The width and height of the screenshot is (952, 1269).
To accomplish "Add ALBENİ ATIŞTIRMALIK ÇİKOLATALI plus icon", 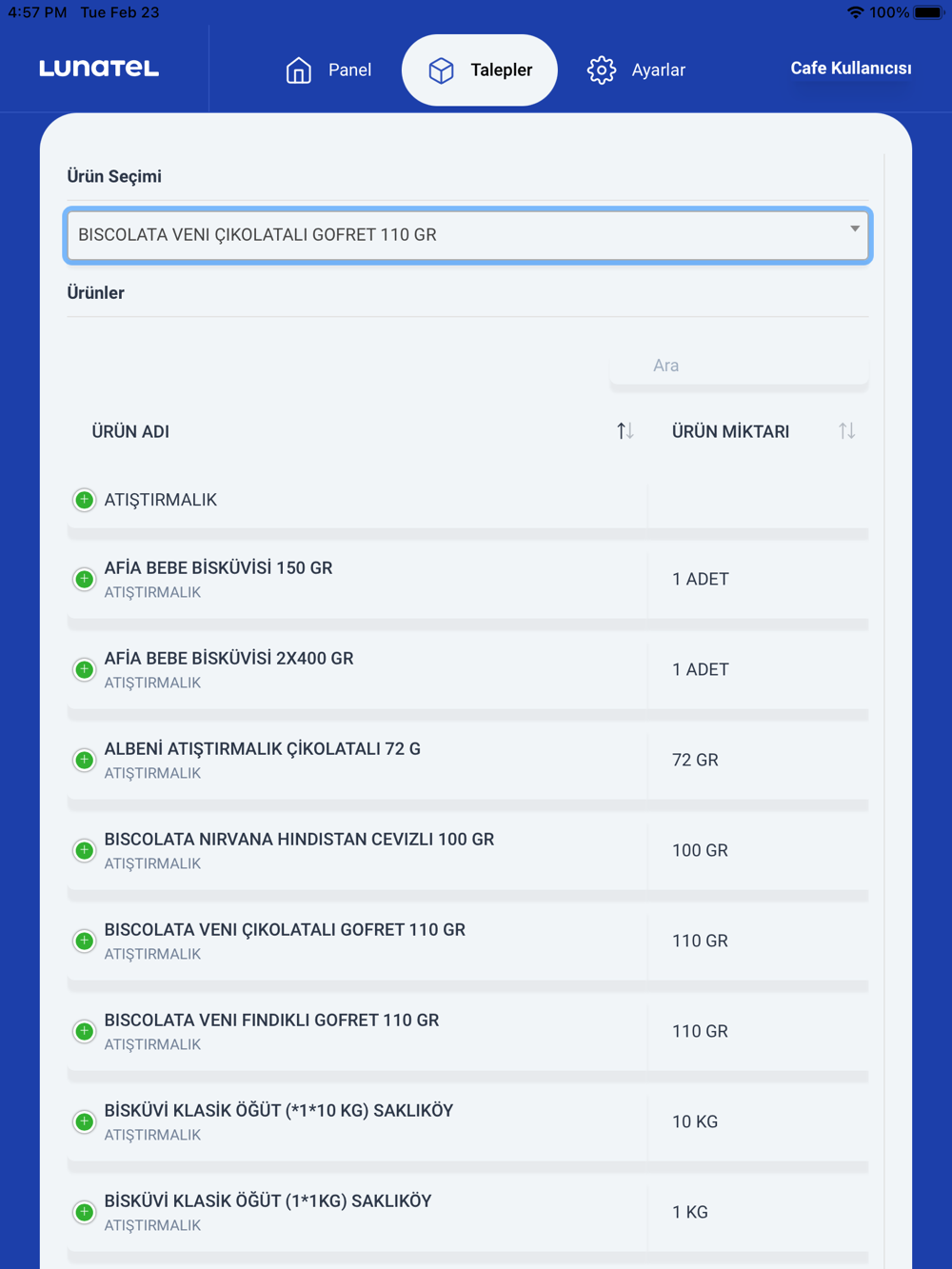I will 85,760.
